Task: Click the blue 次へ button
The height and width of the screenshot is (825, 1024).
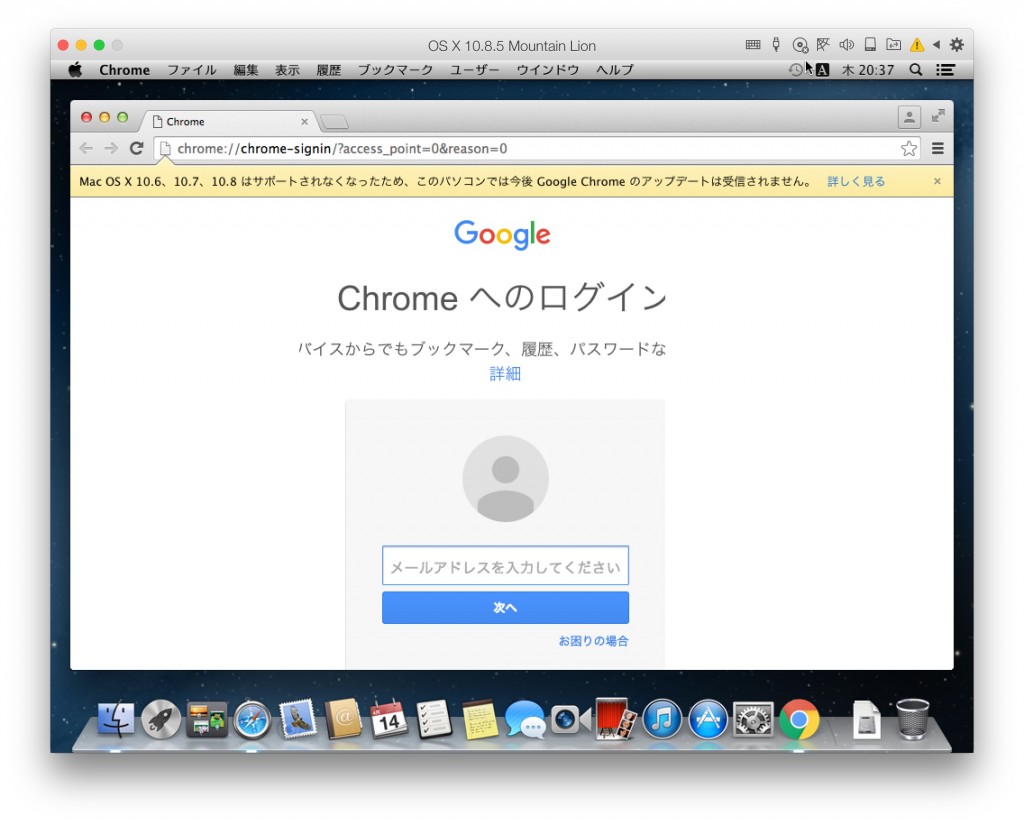Action: click(x=505, y=608)
